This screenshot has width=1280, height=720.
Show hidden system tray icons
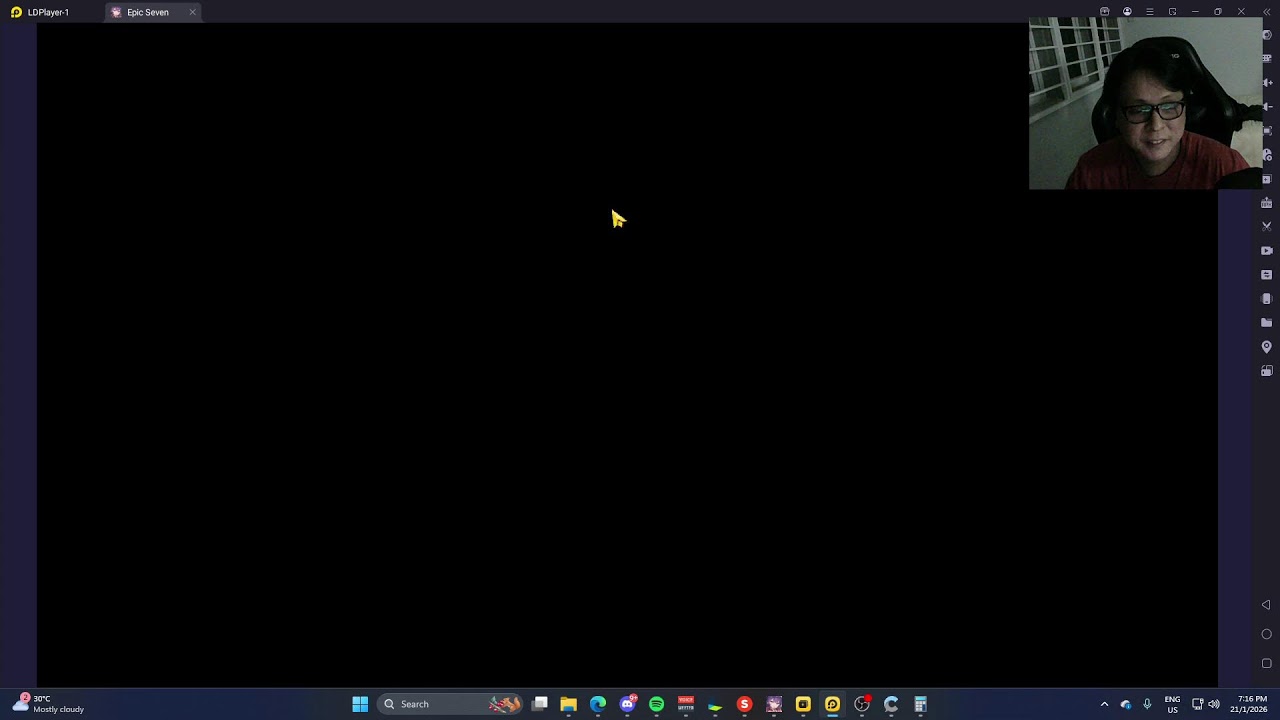tap(1104, 704)
